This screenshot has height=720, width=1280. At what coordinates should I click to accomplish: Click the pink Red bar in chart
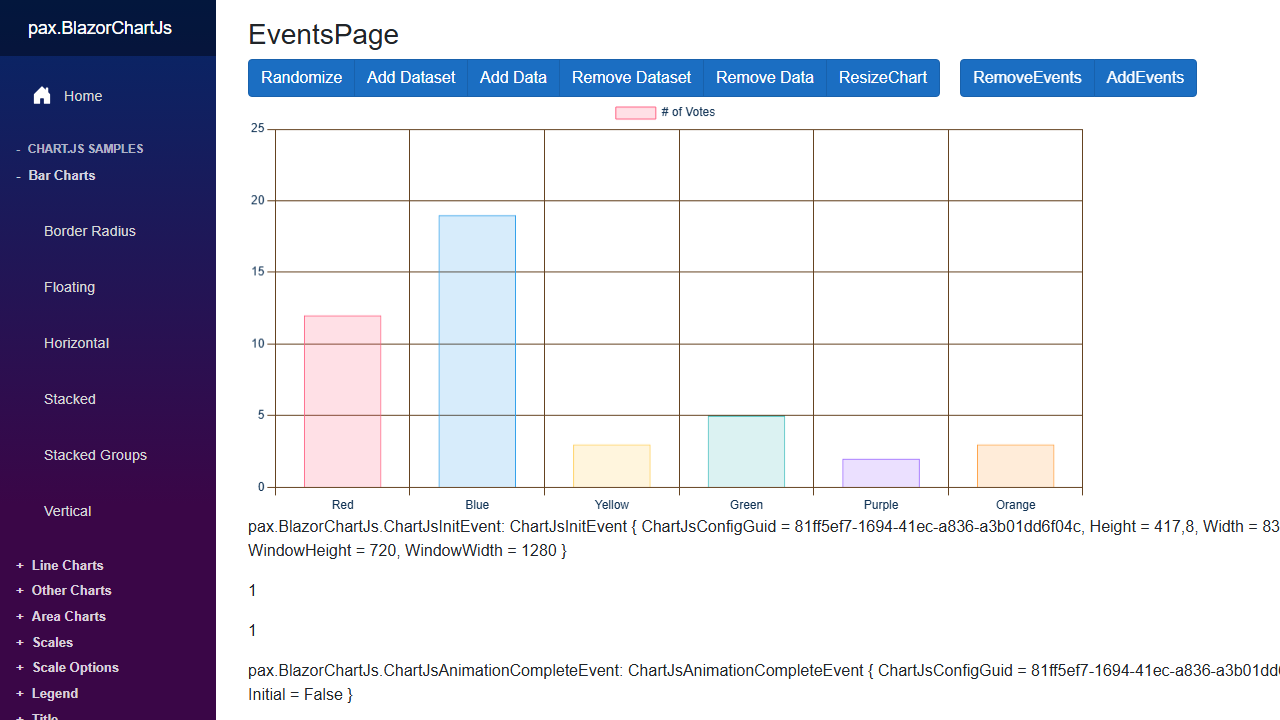click(x=343, y=401)
